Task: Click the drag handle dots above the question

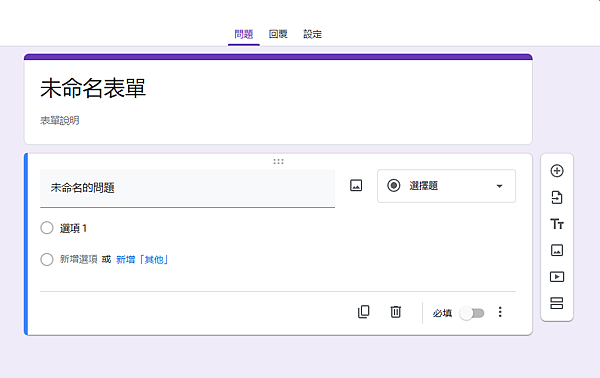Action: click(279, 161)
